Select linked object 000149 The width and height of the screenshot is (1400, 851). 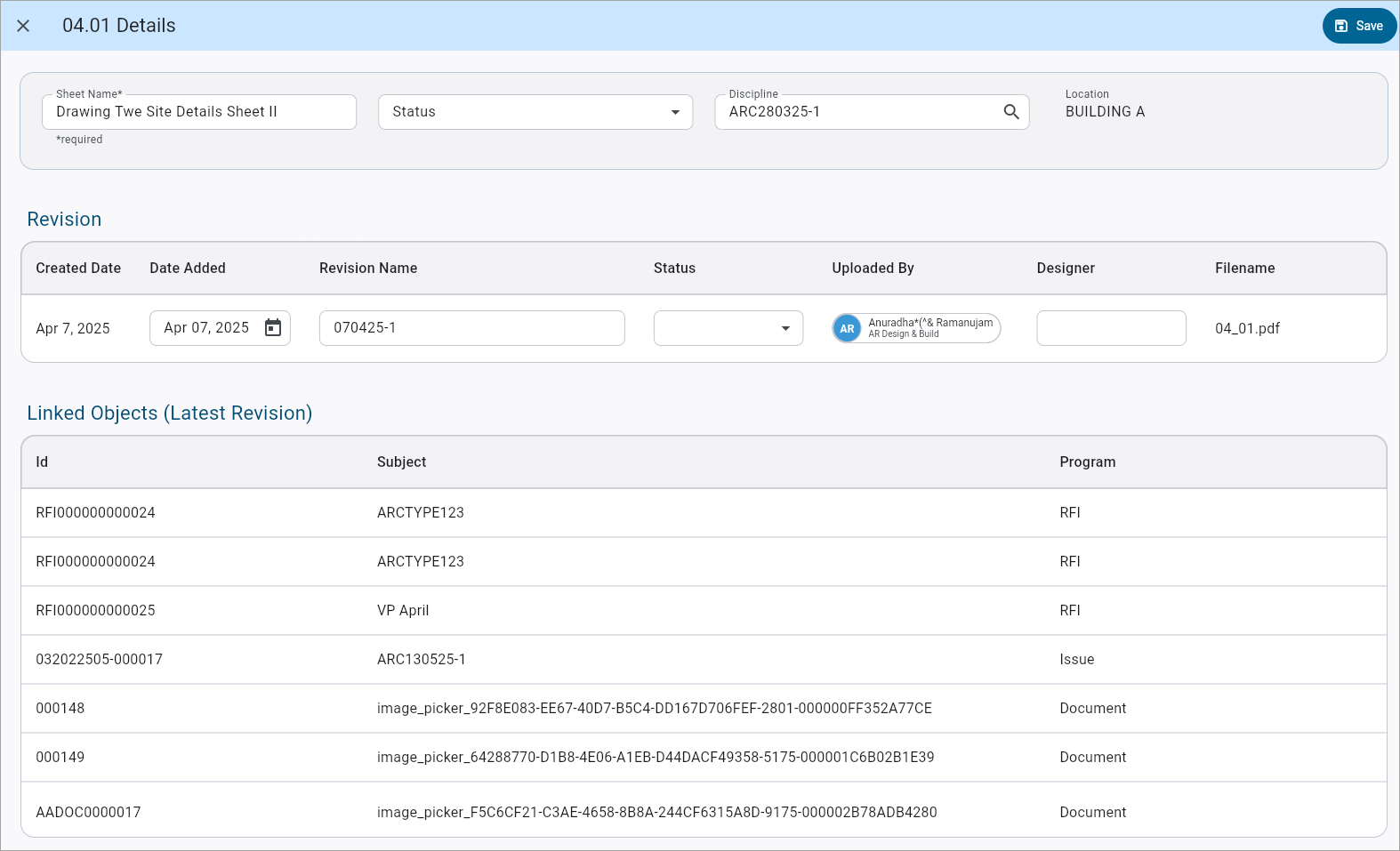60,757
